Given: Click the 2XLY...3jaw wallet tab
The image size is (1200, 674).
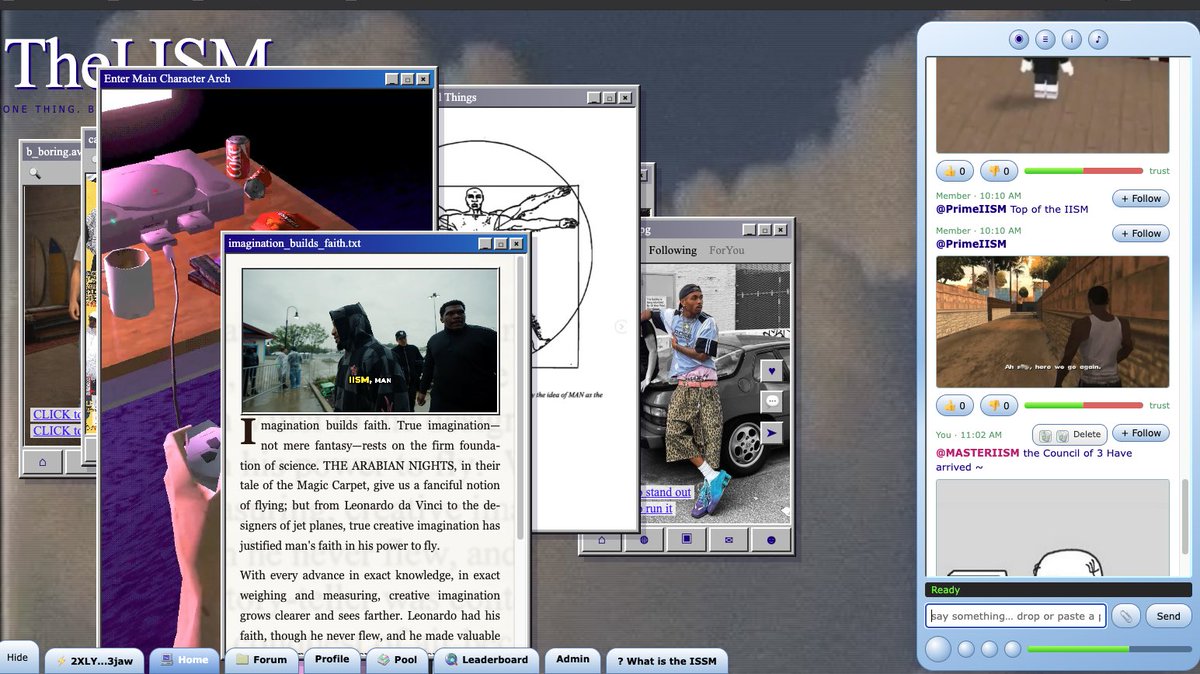Looking at the screenshot, I should (95, 661).
